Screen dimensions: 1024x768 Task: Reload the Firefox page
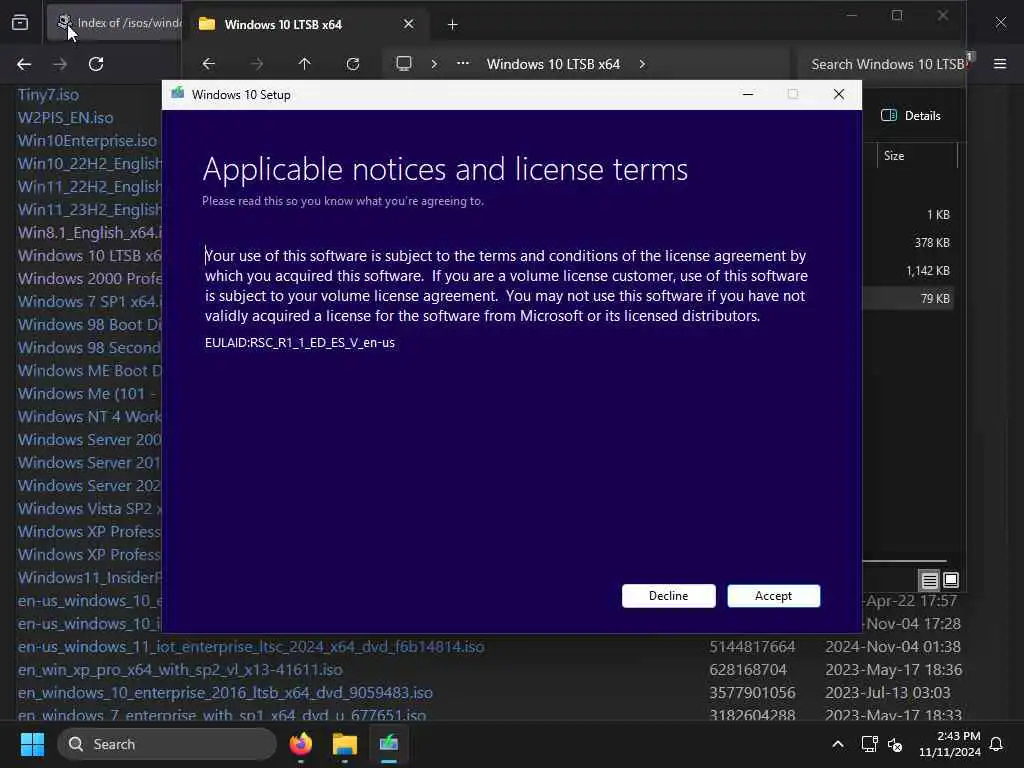pyautogui.click(x=96, y=64)
